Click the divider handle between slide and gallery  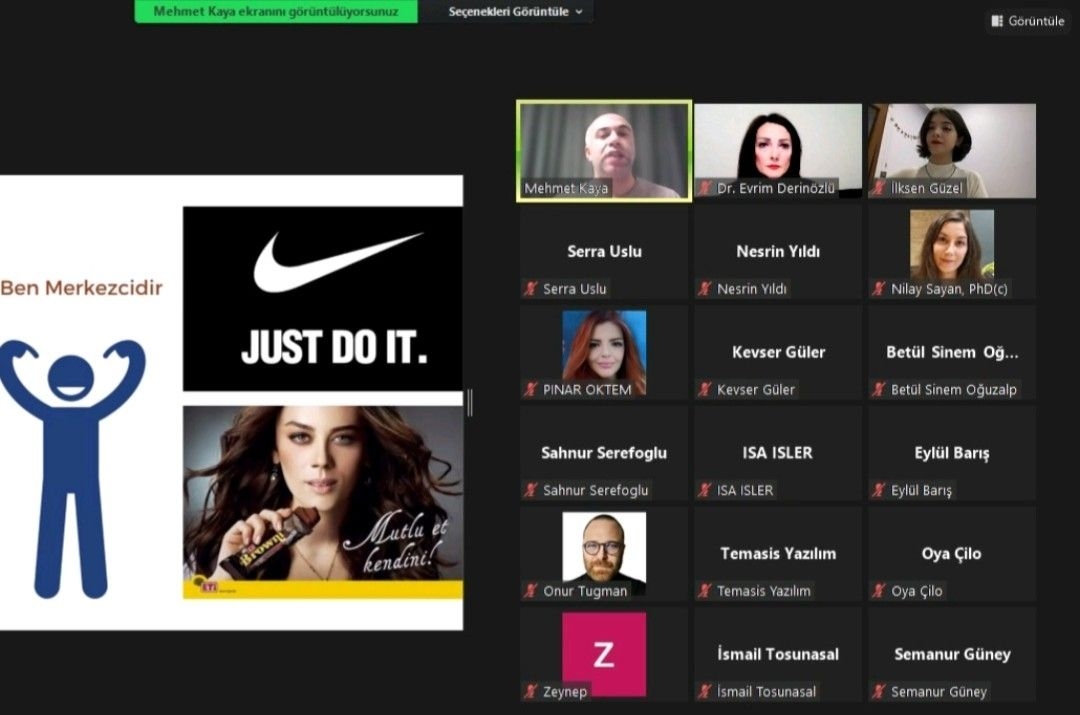[470, 402]
